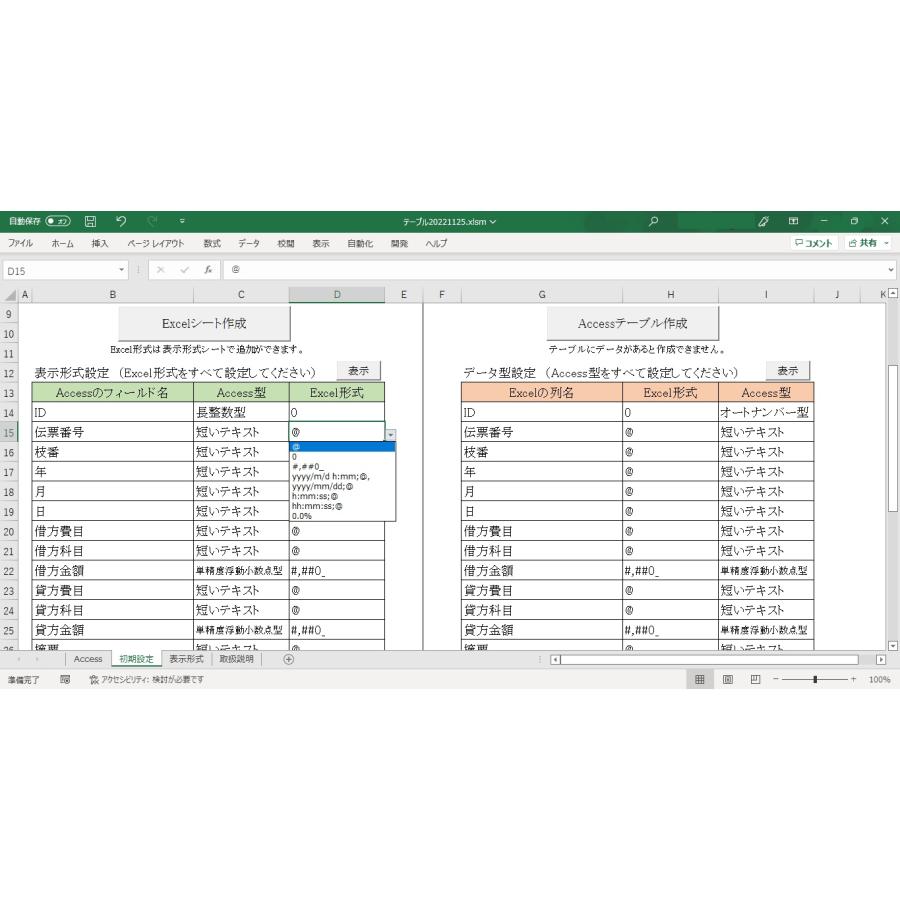
Task: Click the Undo icon in the title bar
Action: (x=121, y=221)
